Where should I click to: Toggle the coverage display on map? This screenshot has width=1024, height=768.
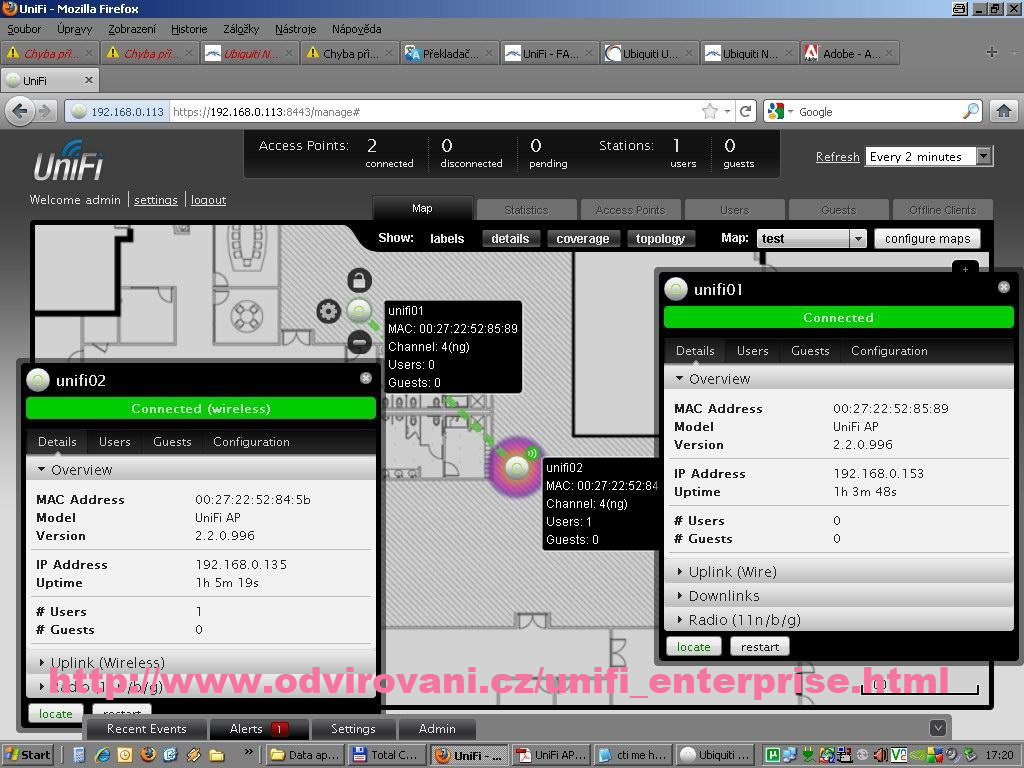point(583,239)
